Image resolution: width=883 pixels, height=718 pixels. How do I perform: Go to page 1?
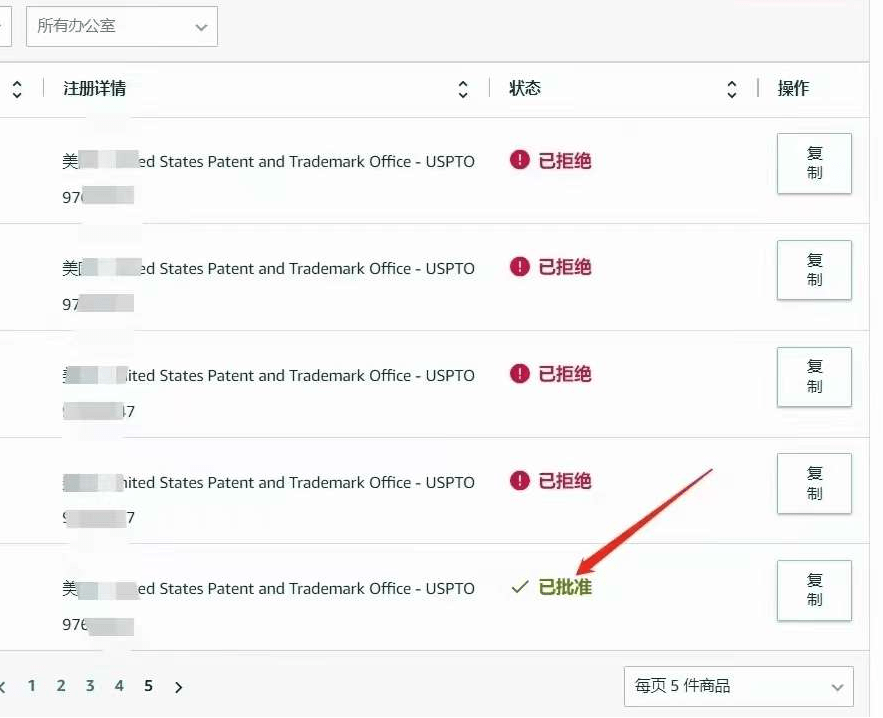coord(32,686)
